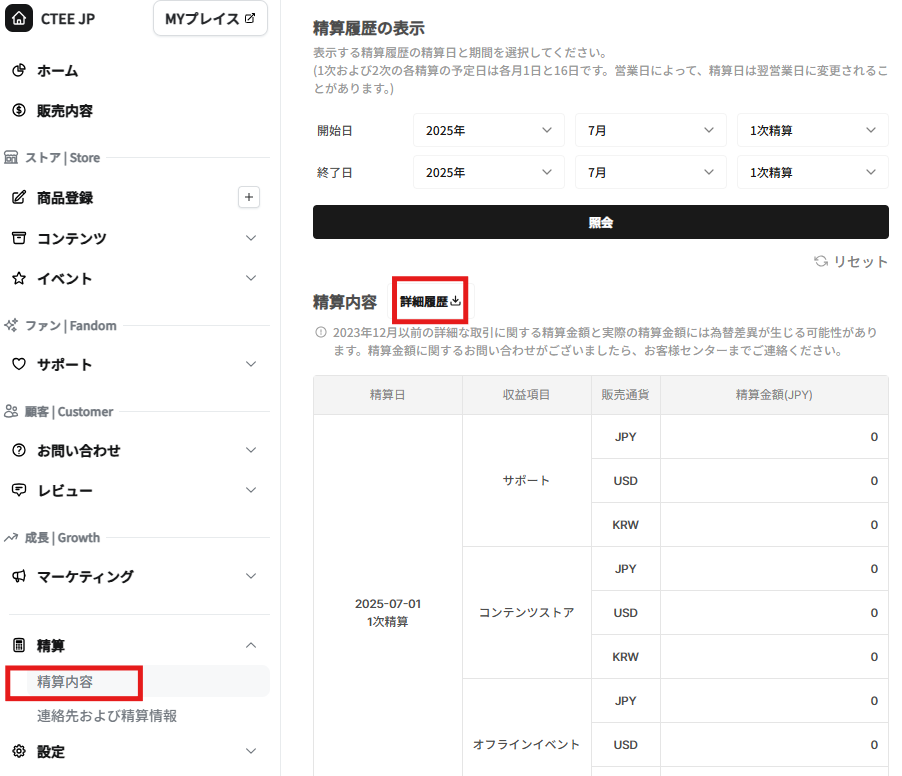
Task: Click the 設定 gear icon
Action: [19, 751]
